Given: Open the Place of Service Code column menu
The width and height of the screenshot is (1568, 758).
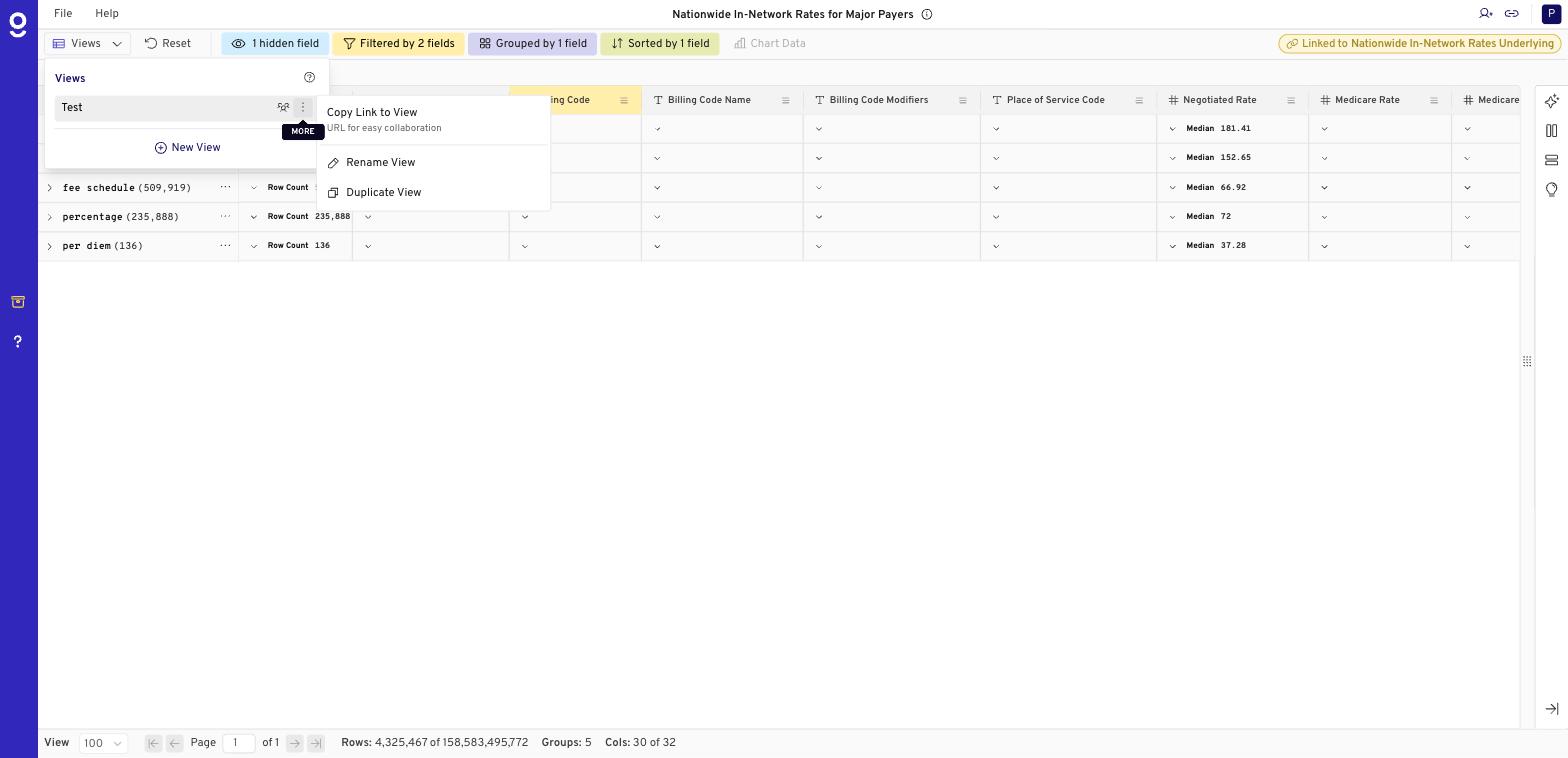Looking at the screenshot, I should (1138, 100).
